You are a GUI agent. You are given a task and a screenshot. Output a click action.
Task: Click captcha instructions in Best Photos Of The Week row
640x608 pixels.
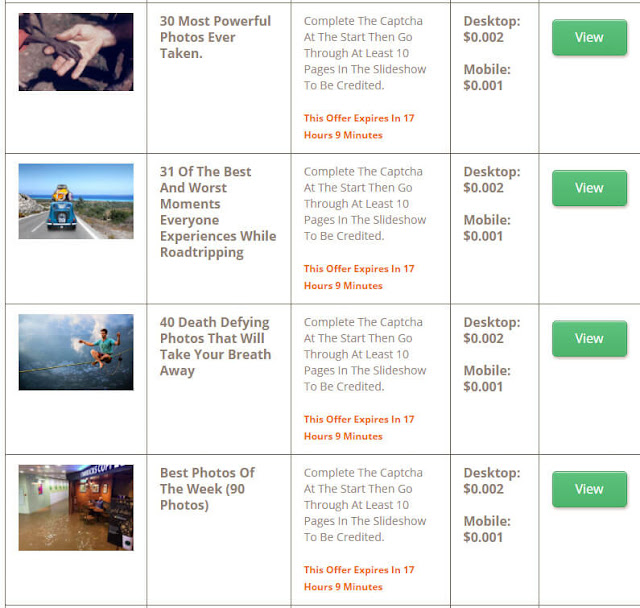(x=365, y=505)
